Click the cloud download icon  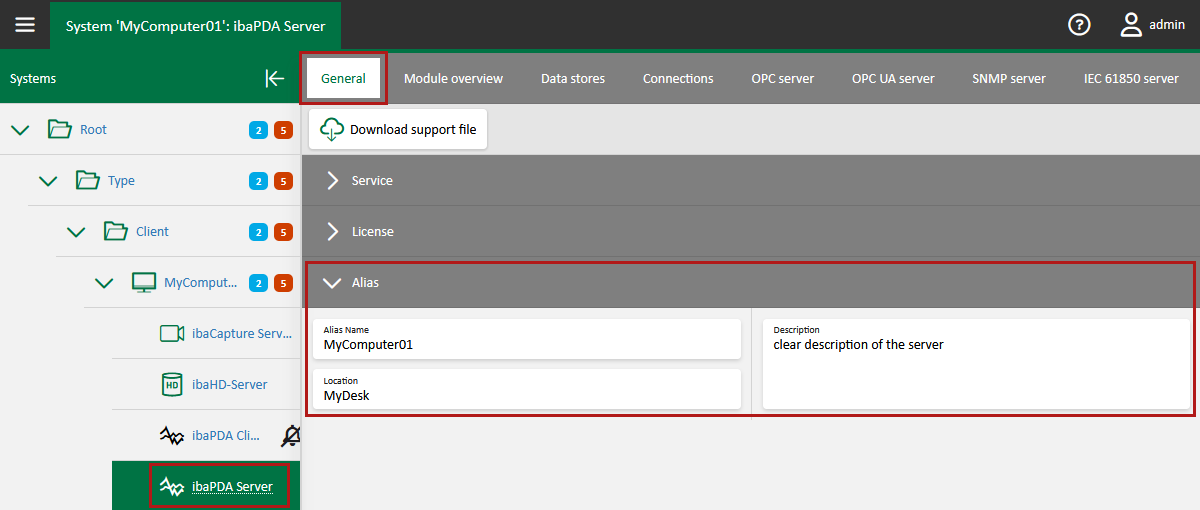click(x=331, y=129)
